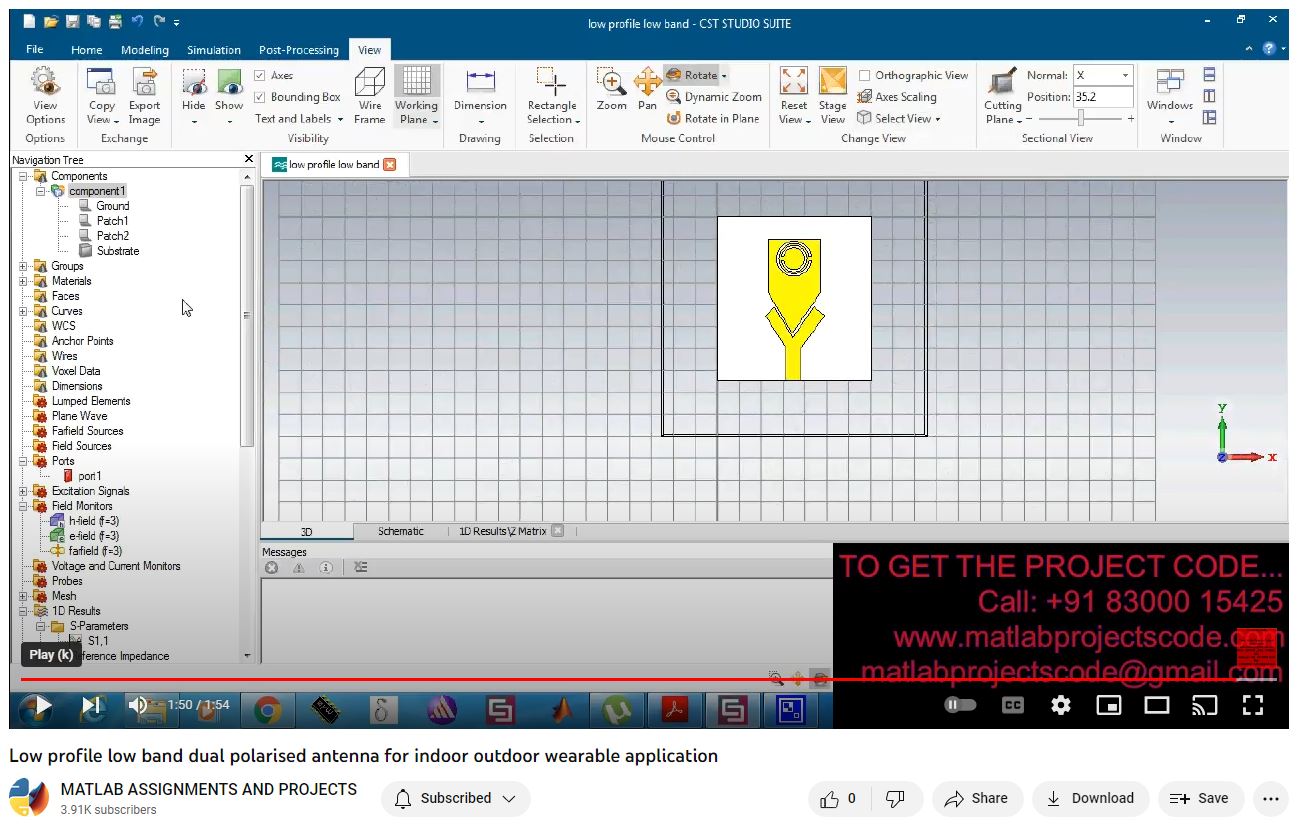
Task: Toggle the Working Plane icon
Action: [x=416, y=85]
